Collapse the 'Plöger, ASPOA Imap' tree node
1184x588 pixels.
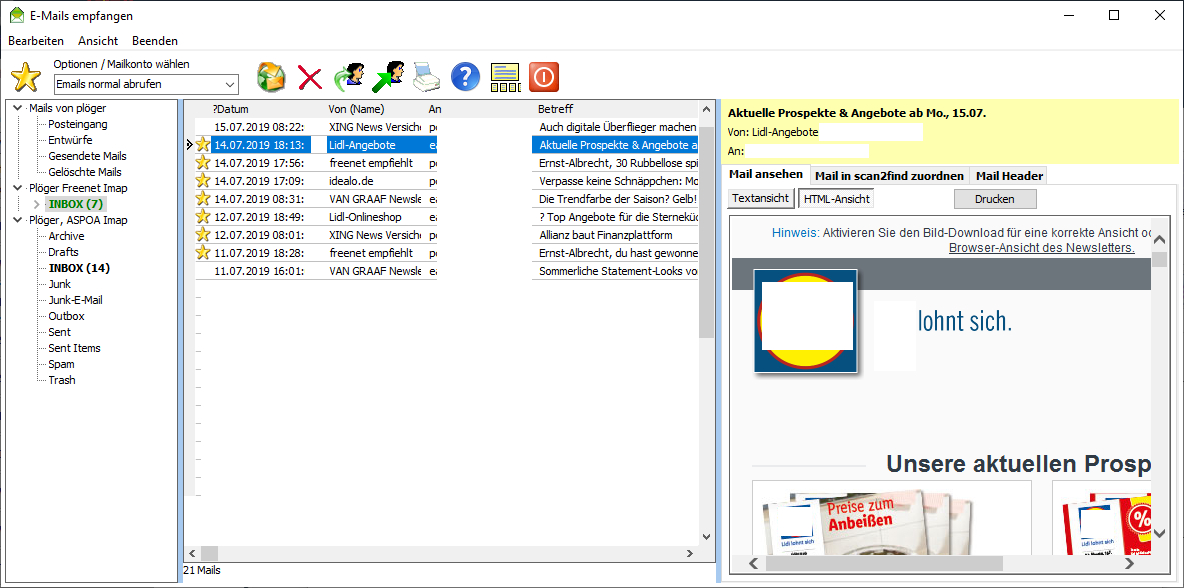pos(17,220)
